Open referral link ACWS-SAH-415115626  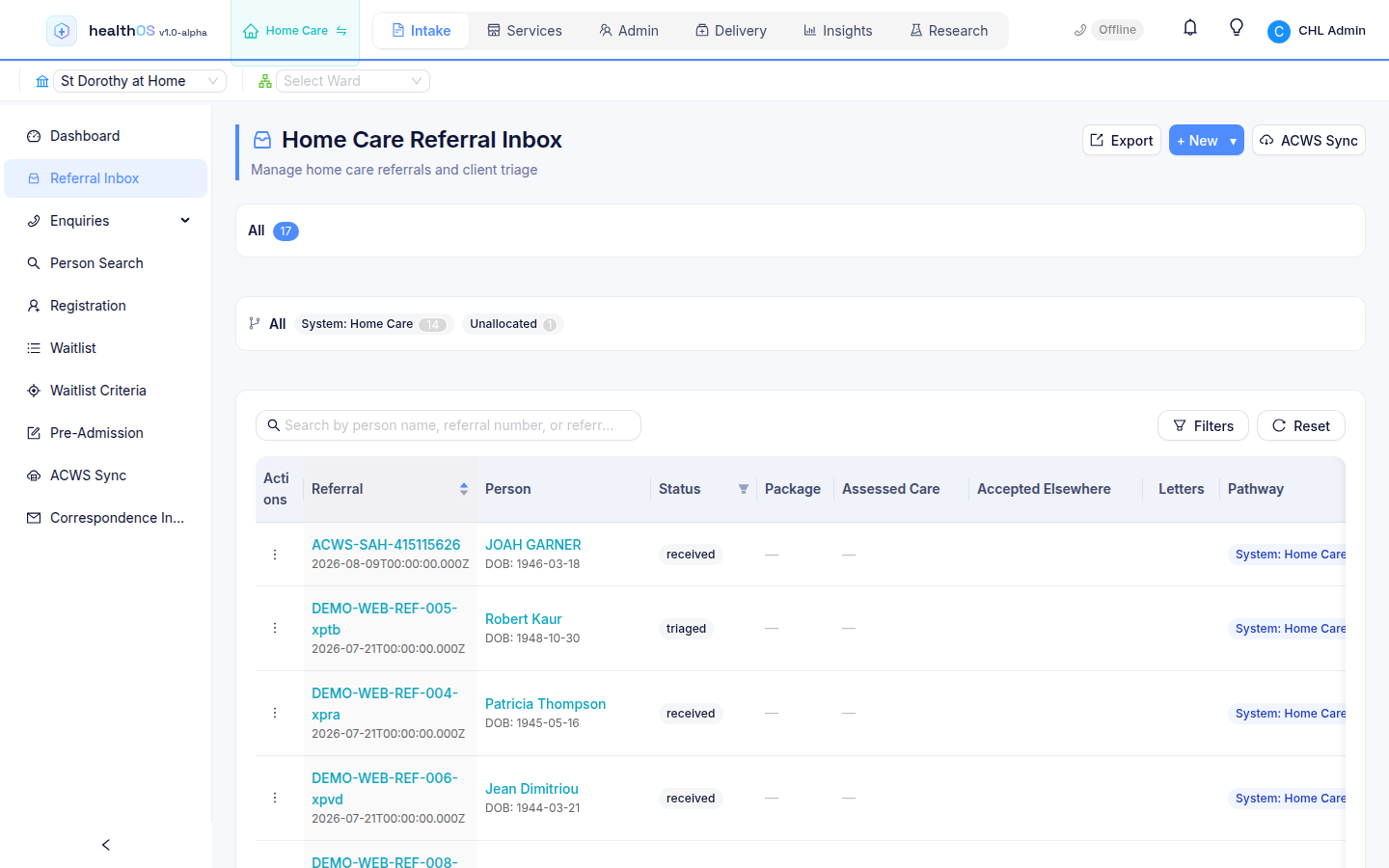click(386, 545)
